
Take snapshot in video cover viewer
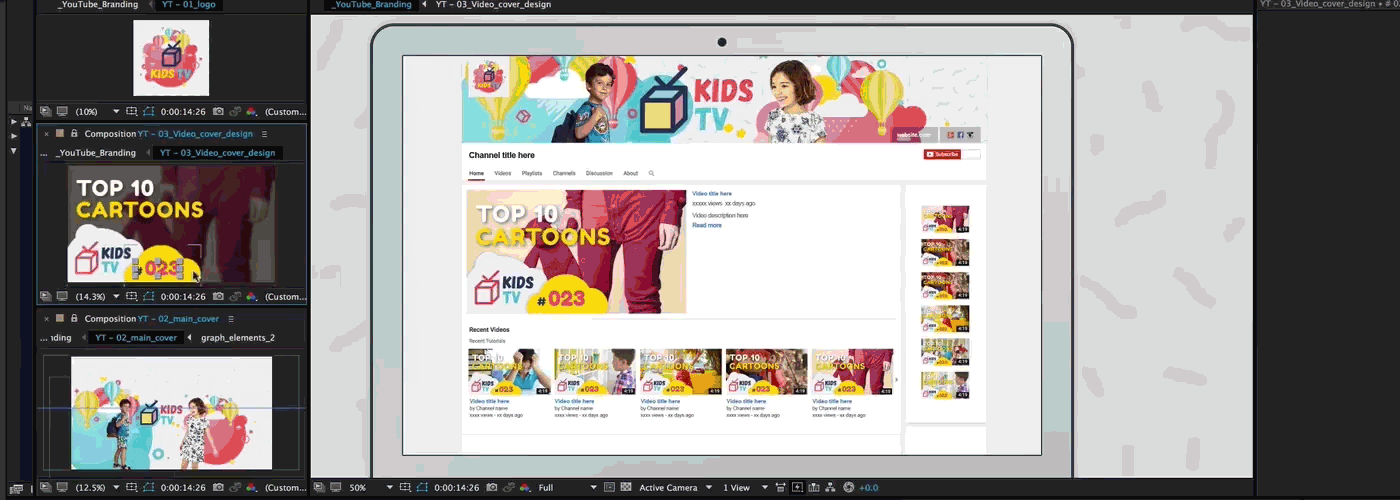click(218, 297)
